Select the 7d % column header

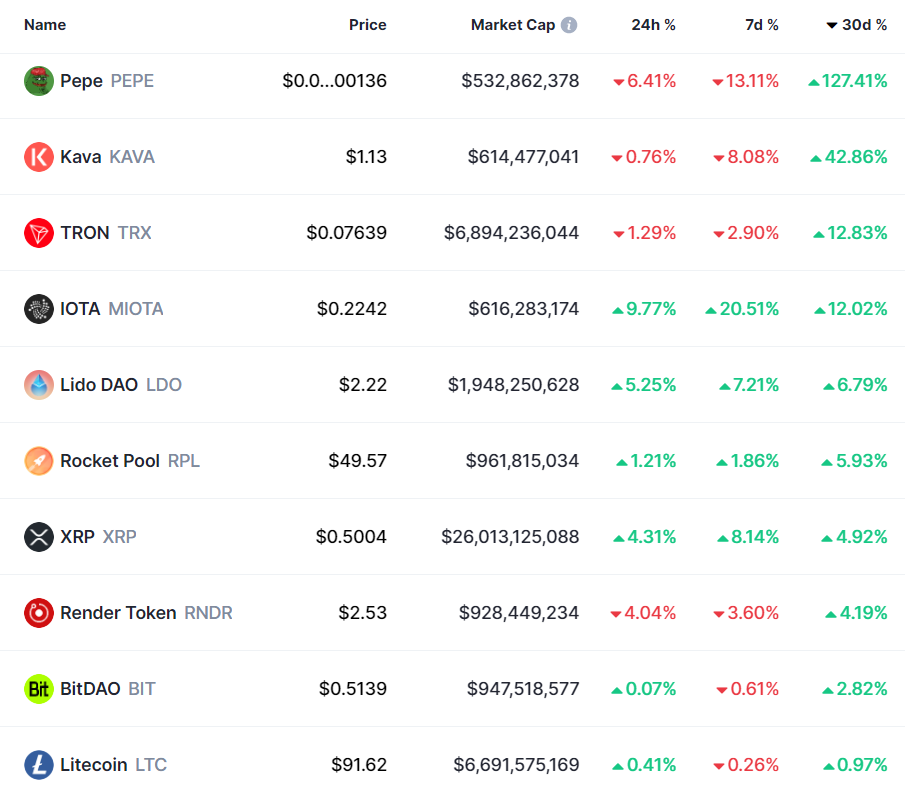click(762, 25)
